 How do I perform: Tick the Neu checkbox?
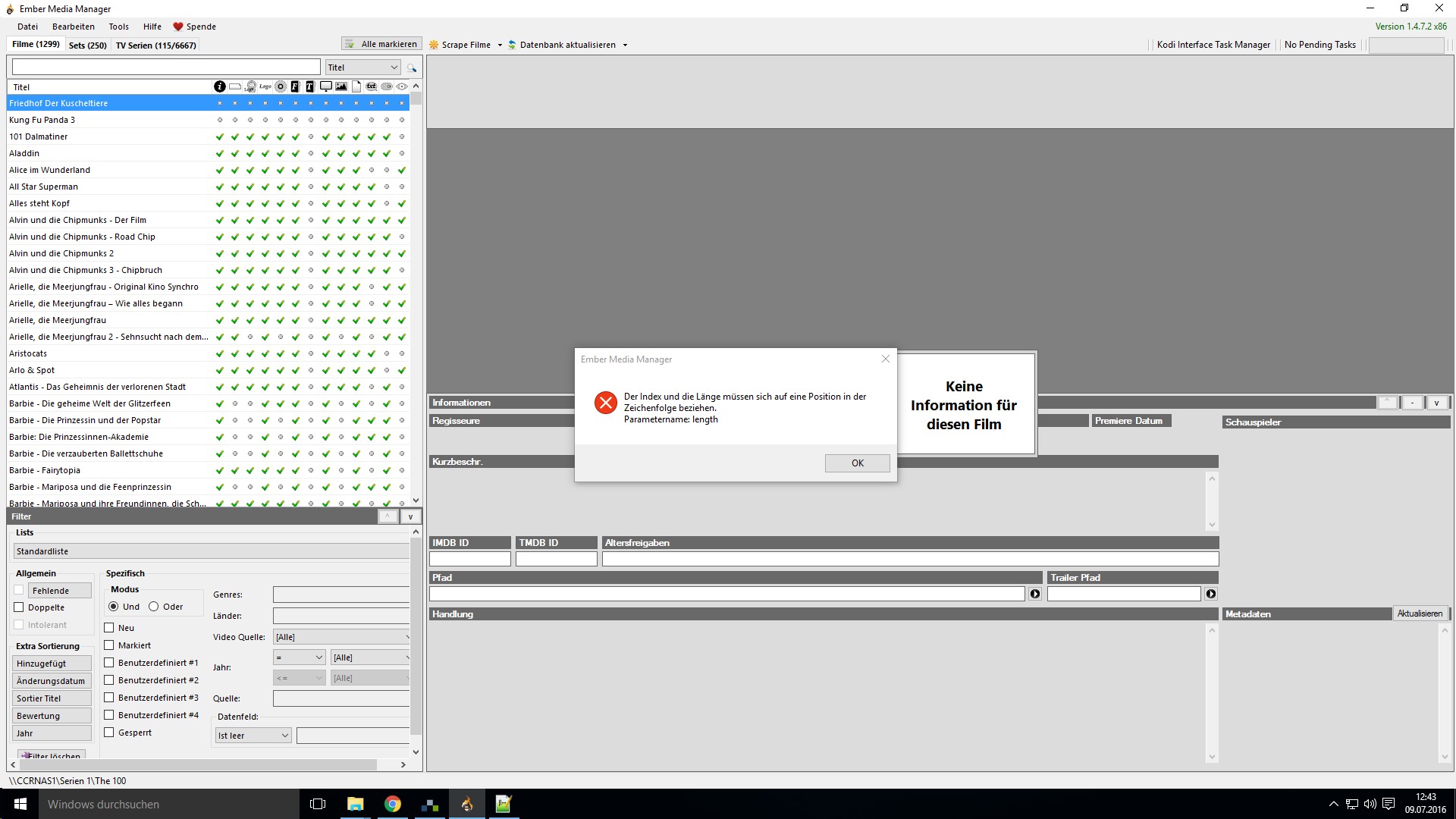pyautogui.click(x=109, y=628)
